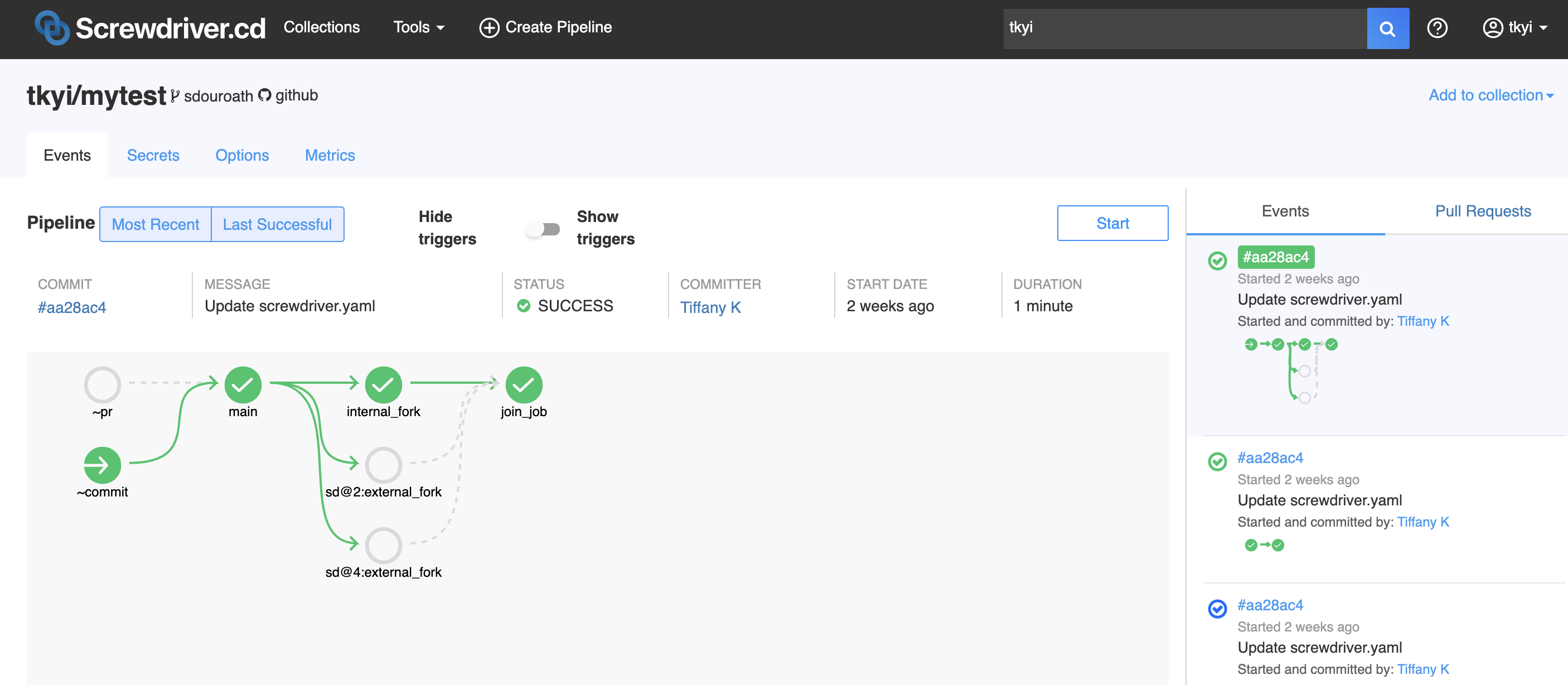The height and width of the screenshot is (685, 1568).
Task: Click the SUCCESS status text
Action: (x=575, y=306)
